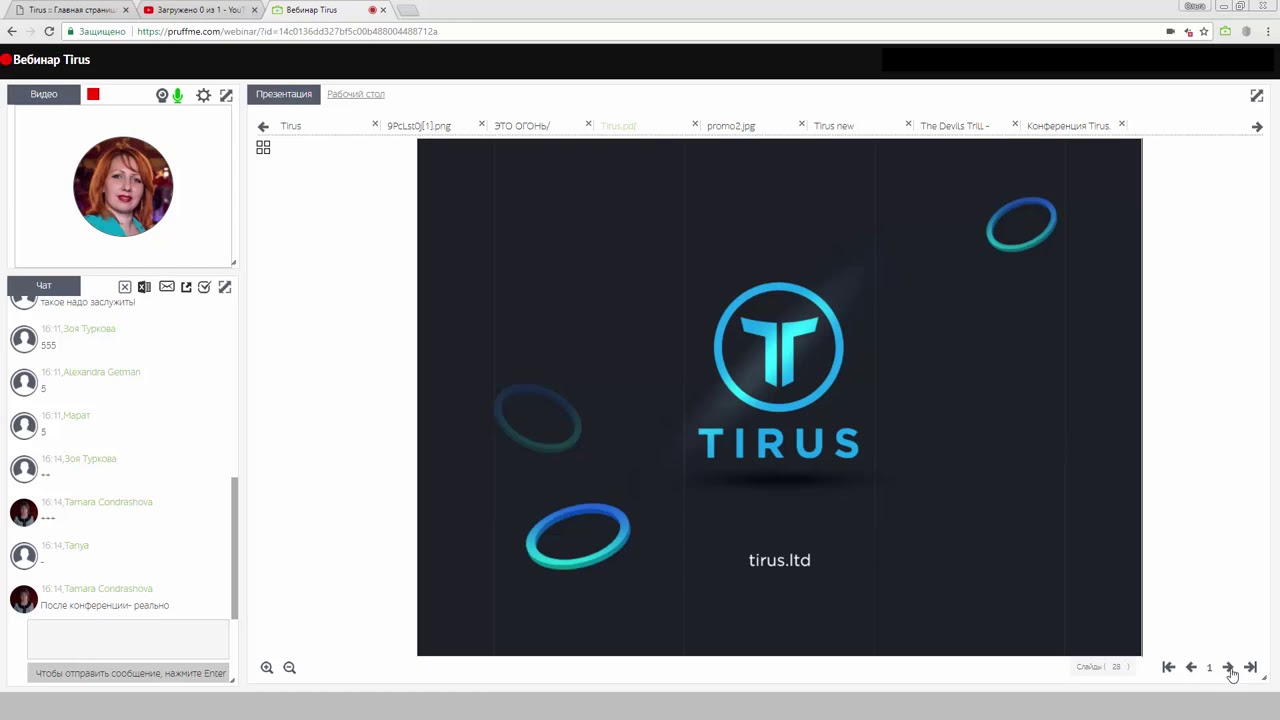
Task: Jump to the last slide
Action: pos(1250,667)
